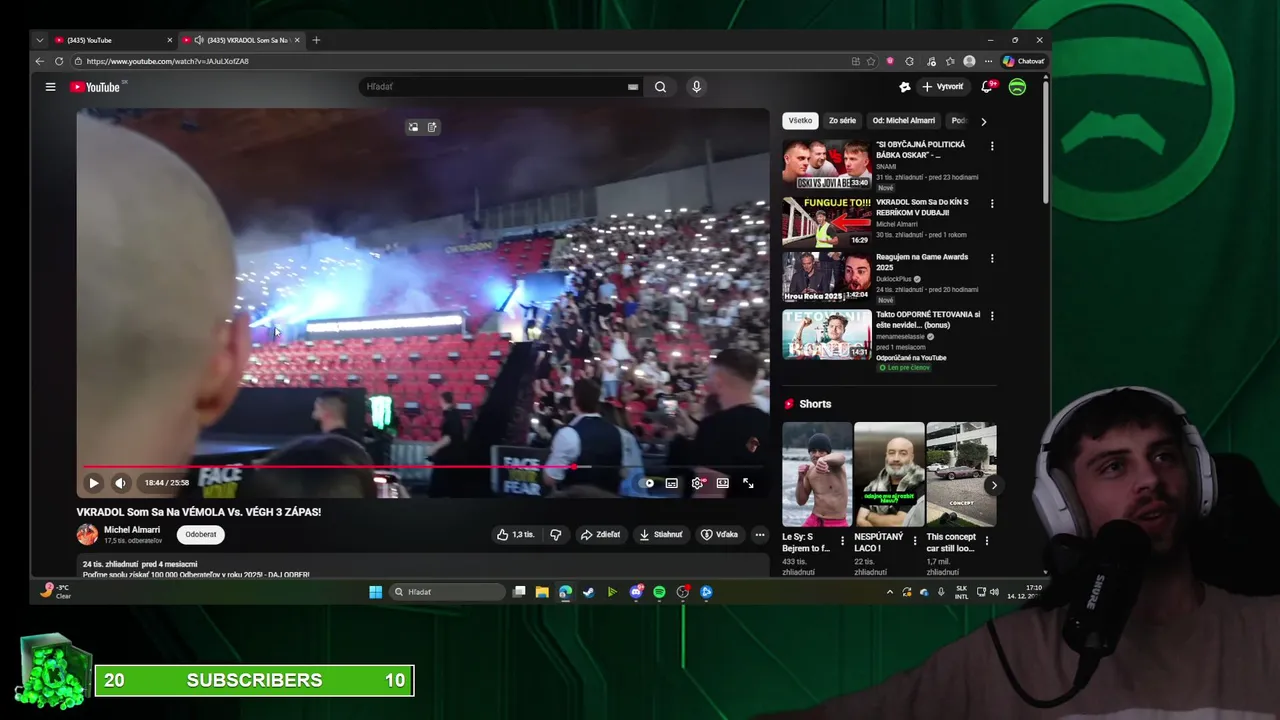1280x720 pixels.
Task: Open the Chatovať Copilot button
Action: 1024,61
